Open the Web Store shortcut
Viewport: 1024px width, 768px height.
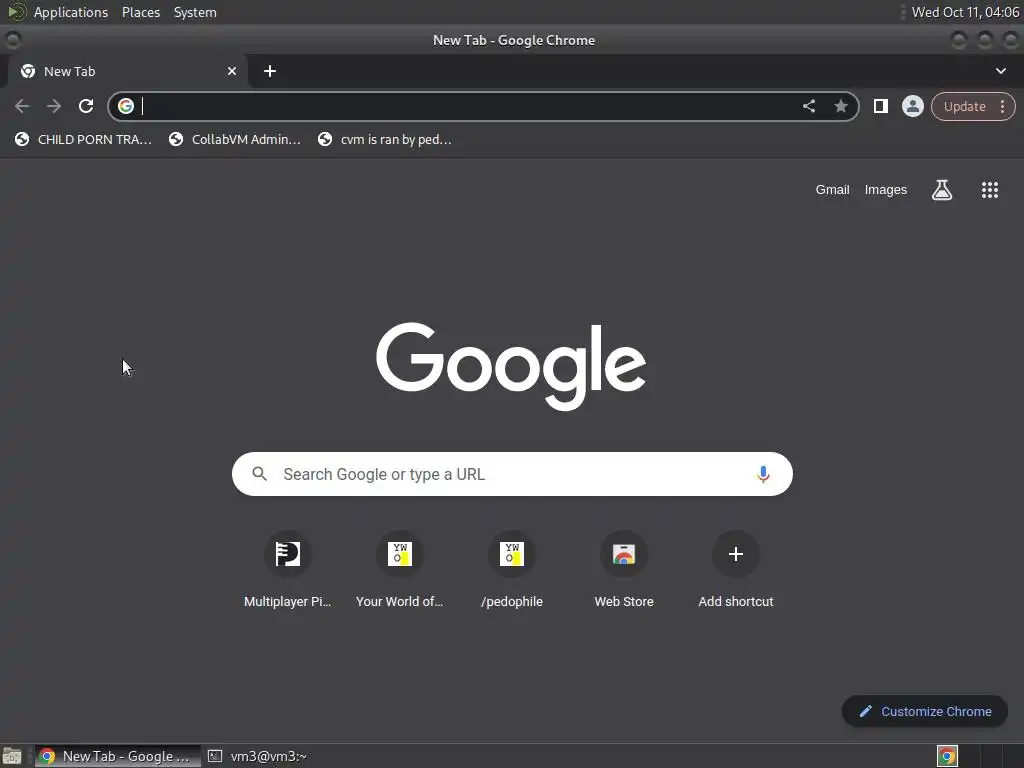pyautogui.click(x=624, y=570)
